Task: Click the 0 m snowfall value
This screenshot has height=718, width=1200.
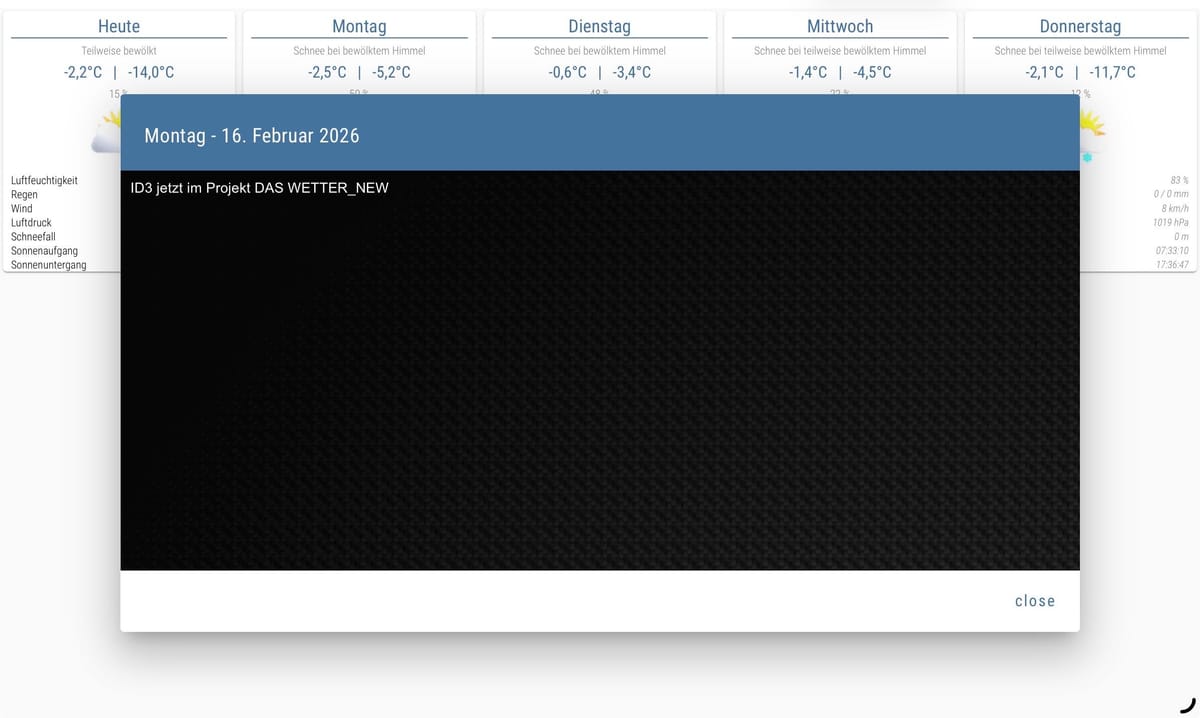Action: pyautogui.click(x=1181, y=236)
